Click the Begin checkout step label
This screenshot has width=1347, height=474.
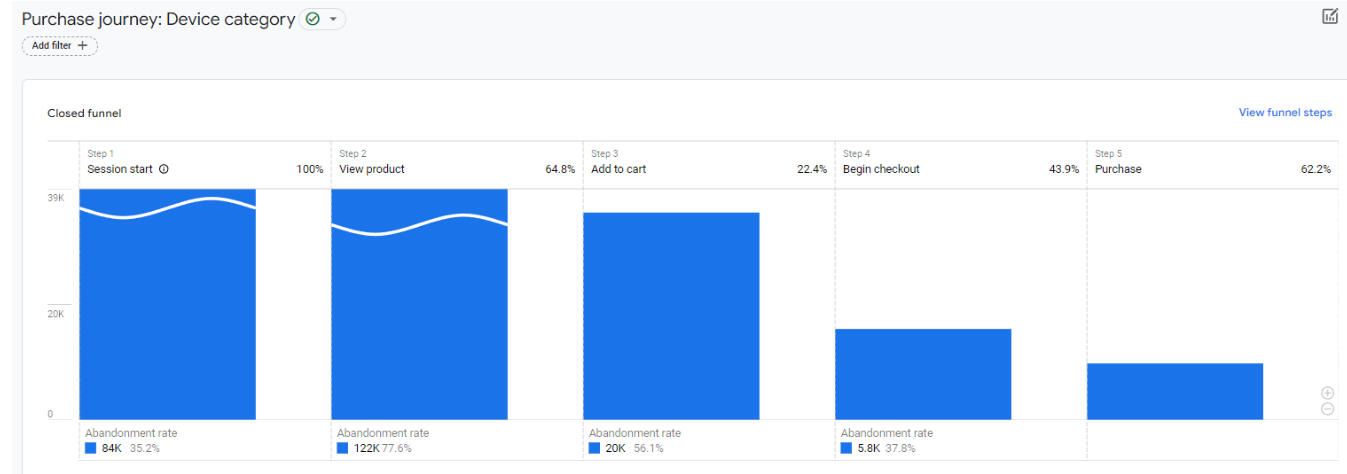(881, 169)
